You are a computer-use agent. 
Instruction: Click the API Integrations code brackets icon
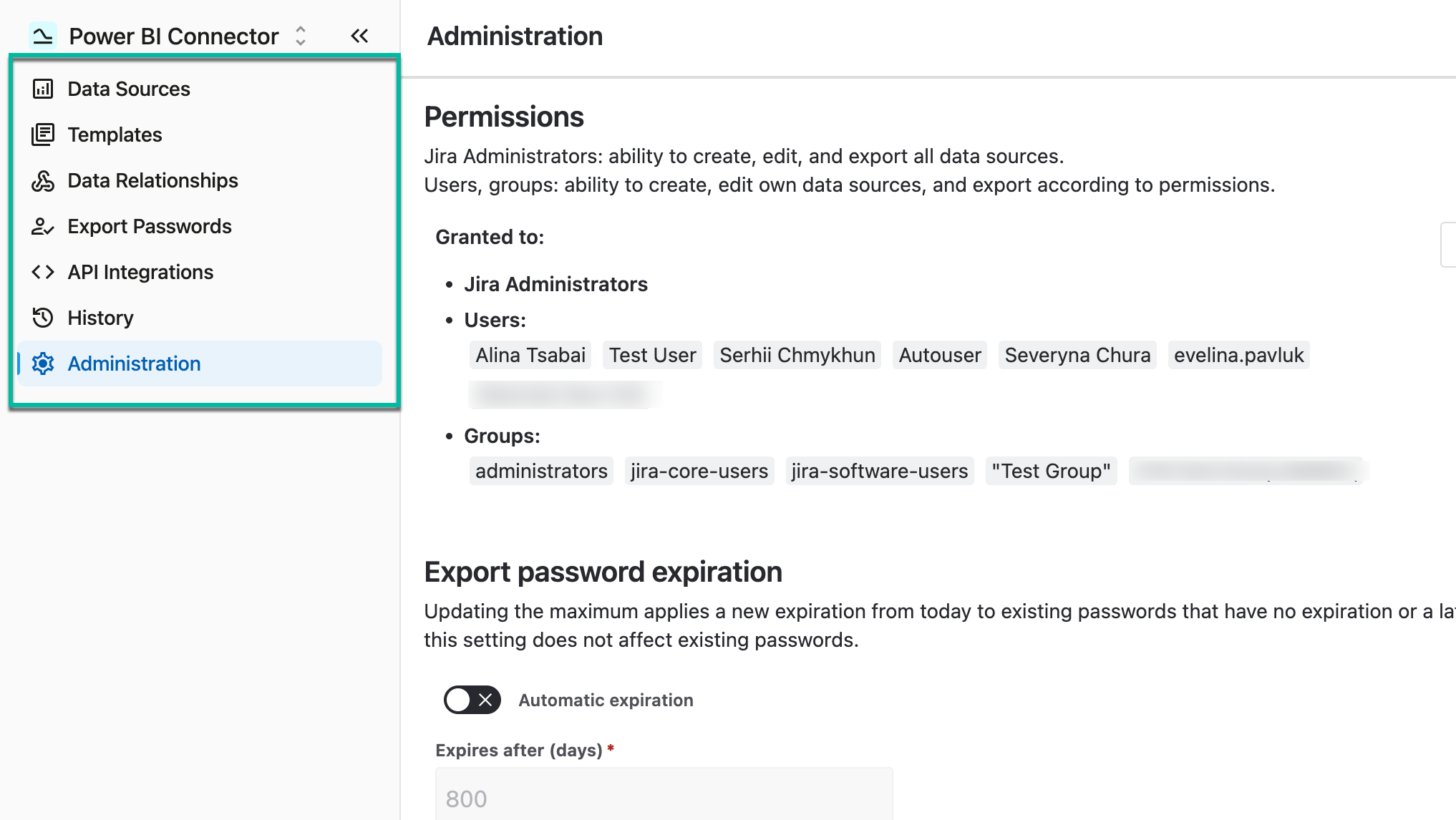(43, 272)
